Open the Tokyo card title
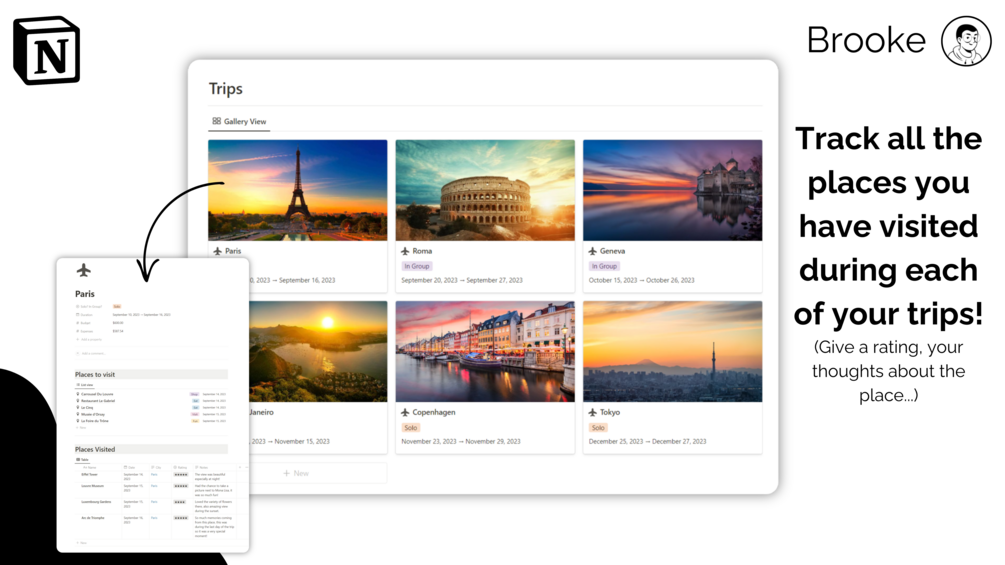 [610, 413]
